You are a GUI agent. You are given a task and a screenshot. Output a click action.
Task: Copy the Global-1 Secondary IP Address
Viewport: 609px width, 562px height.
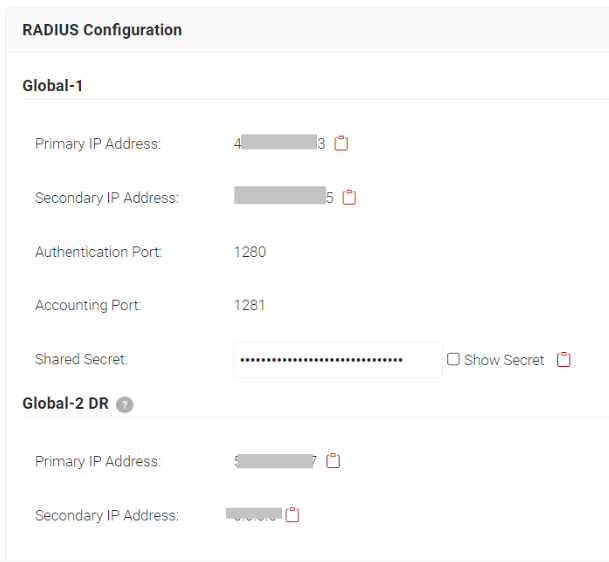[x=349, y=197]
